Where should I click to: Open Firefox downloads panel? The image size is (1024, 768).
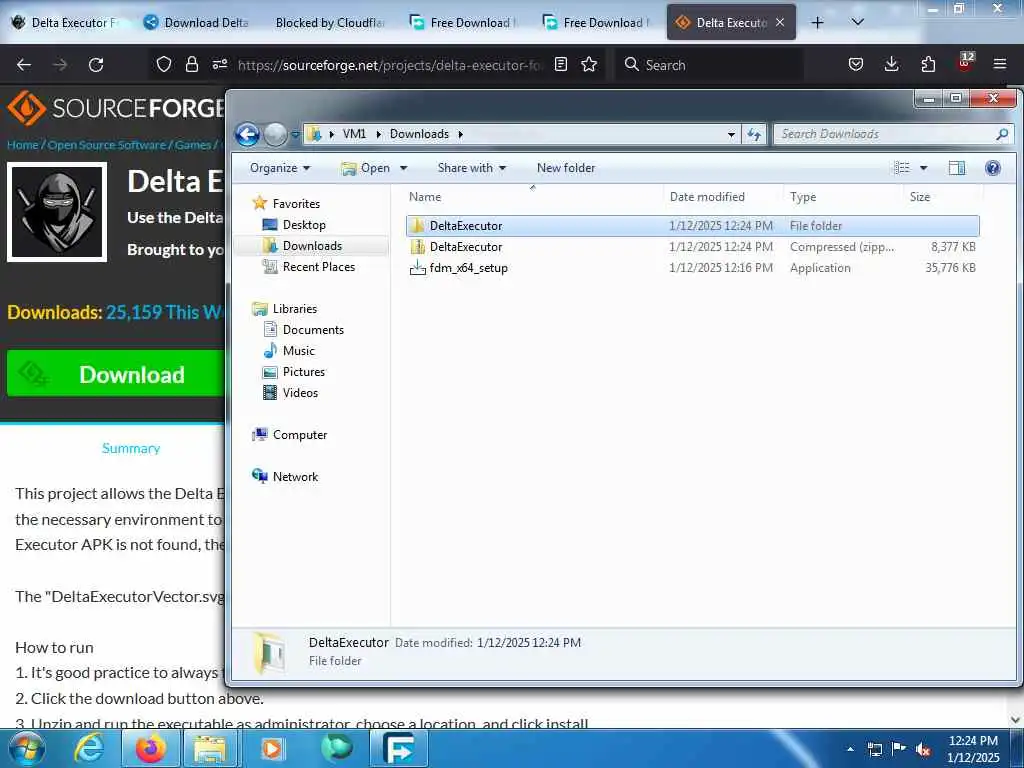(x=891, y=64)
